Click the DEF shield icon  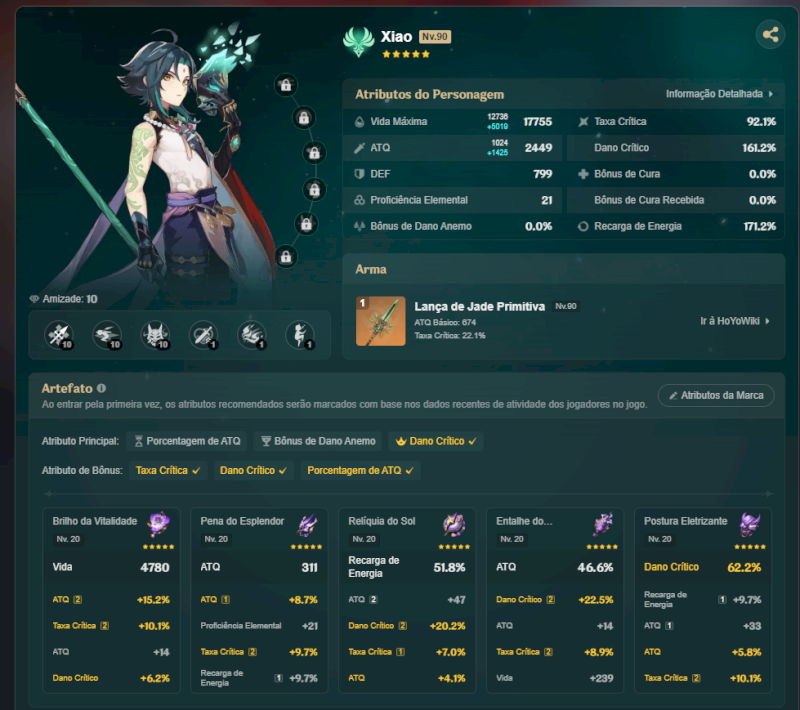[x=359, y=174]
